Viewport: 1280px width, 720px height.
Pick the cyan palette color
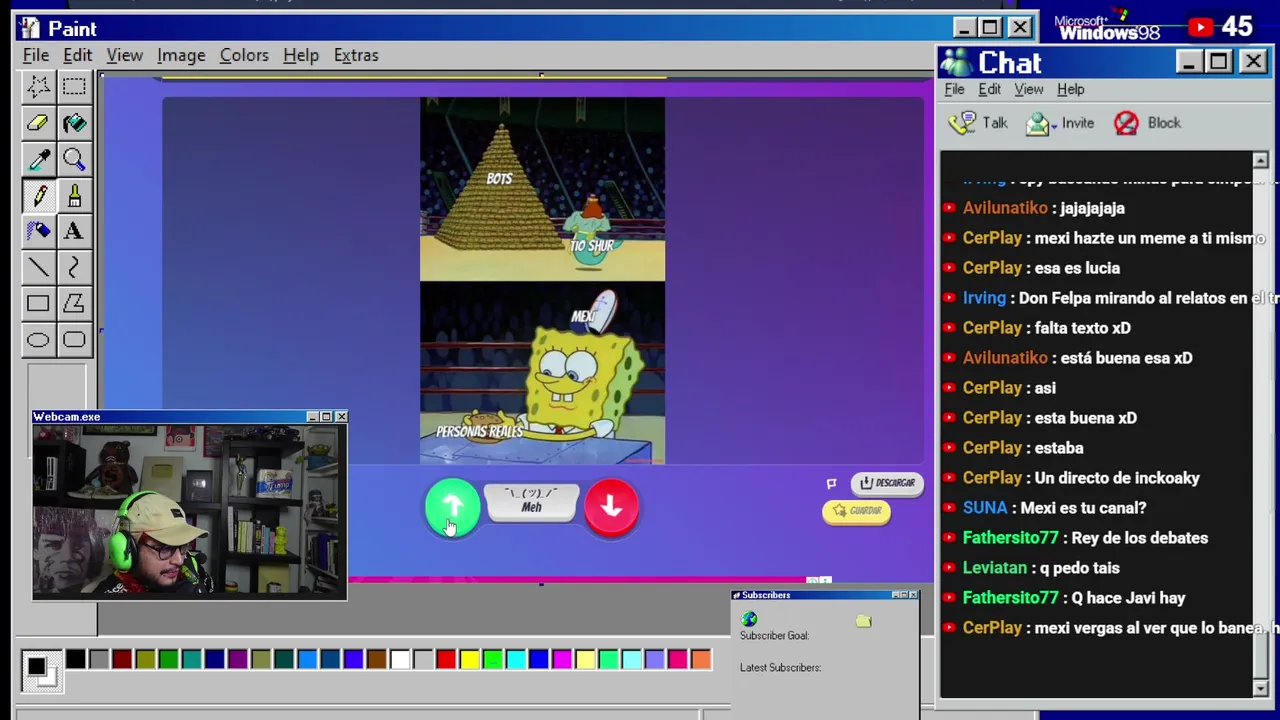coord(516,659)
